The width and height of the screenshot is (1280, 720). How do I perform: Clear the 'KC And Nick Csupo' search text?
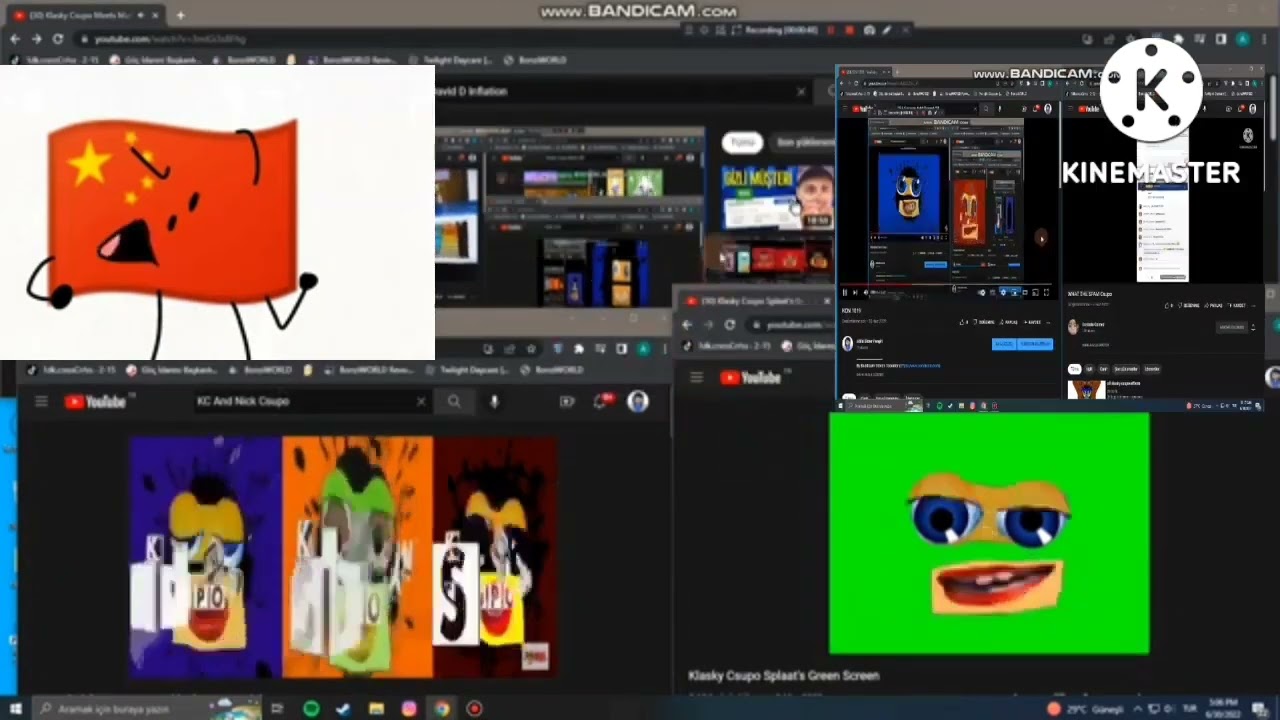tap(421, 401)
